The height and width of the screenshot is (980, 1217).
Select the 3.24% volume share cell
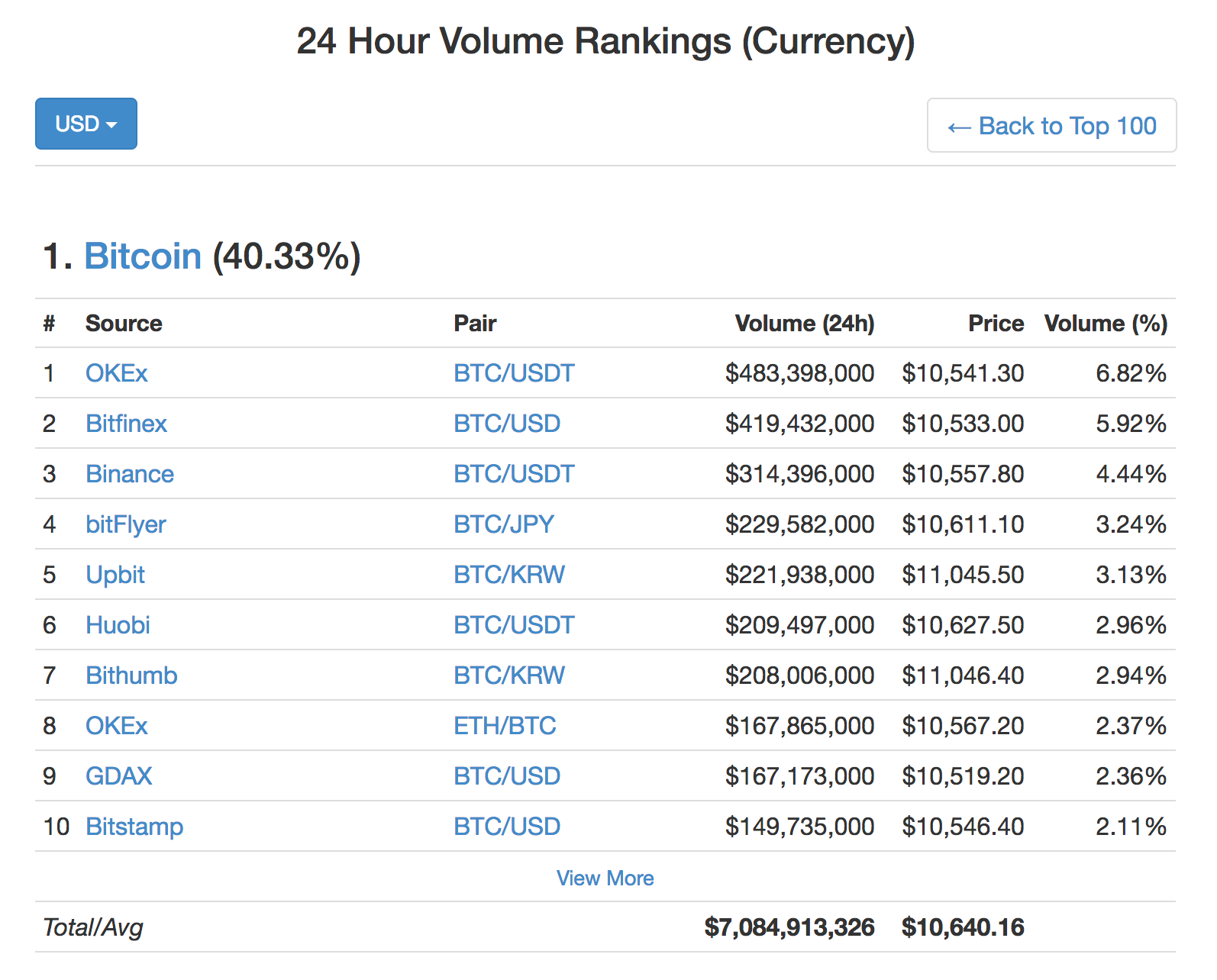tap(1131, 524)
